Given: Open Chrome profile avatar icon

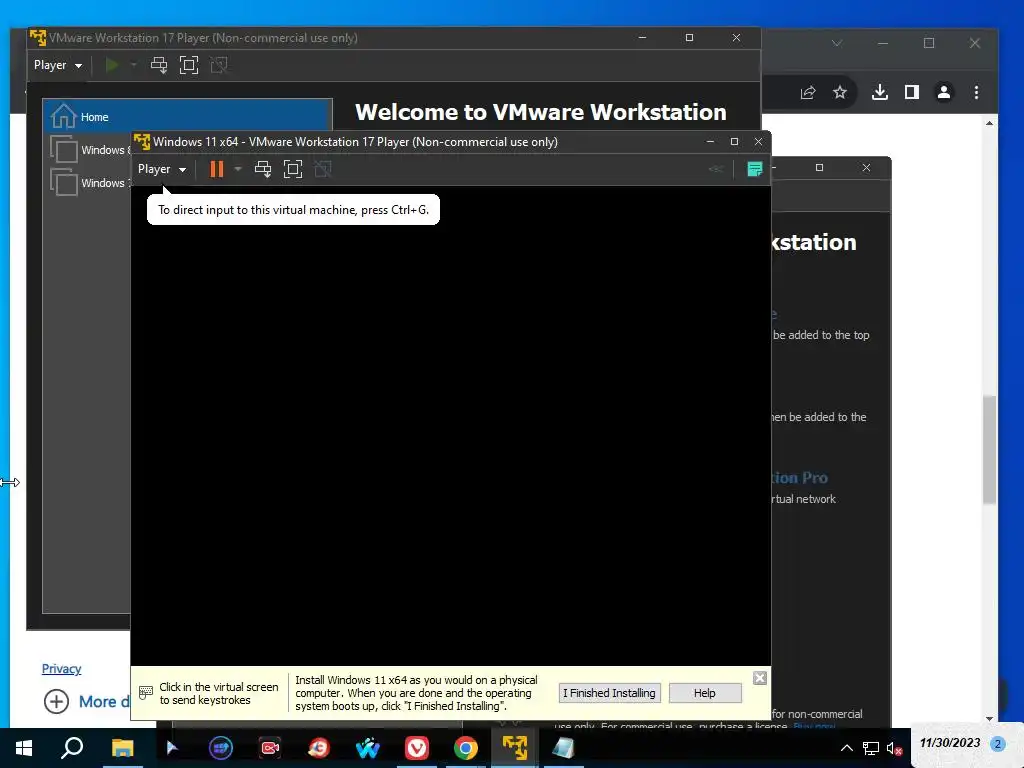Looking at the screenshot, I should coord(944,92).
